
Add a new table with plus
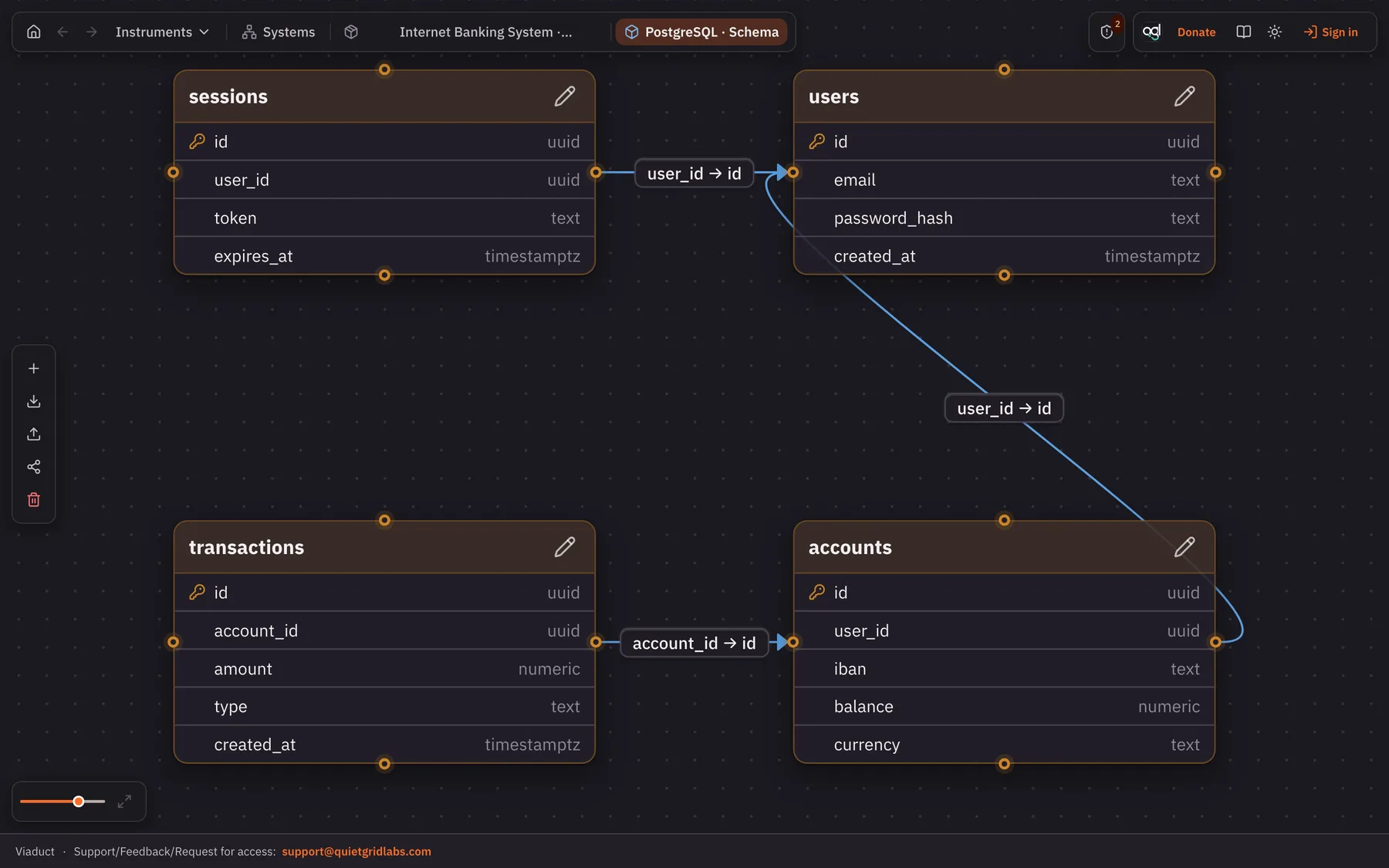[x=34, y=368]
